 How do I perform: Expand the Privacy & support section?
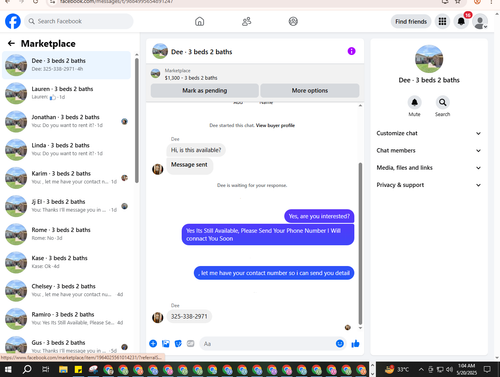429,185
